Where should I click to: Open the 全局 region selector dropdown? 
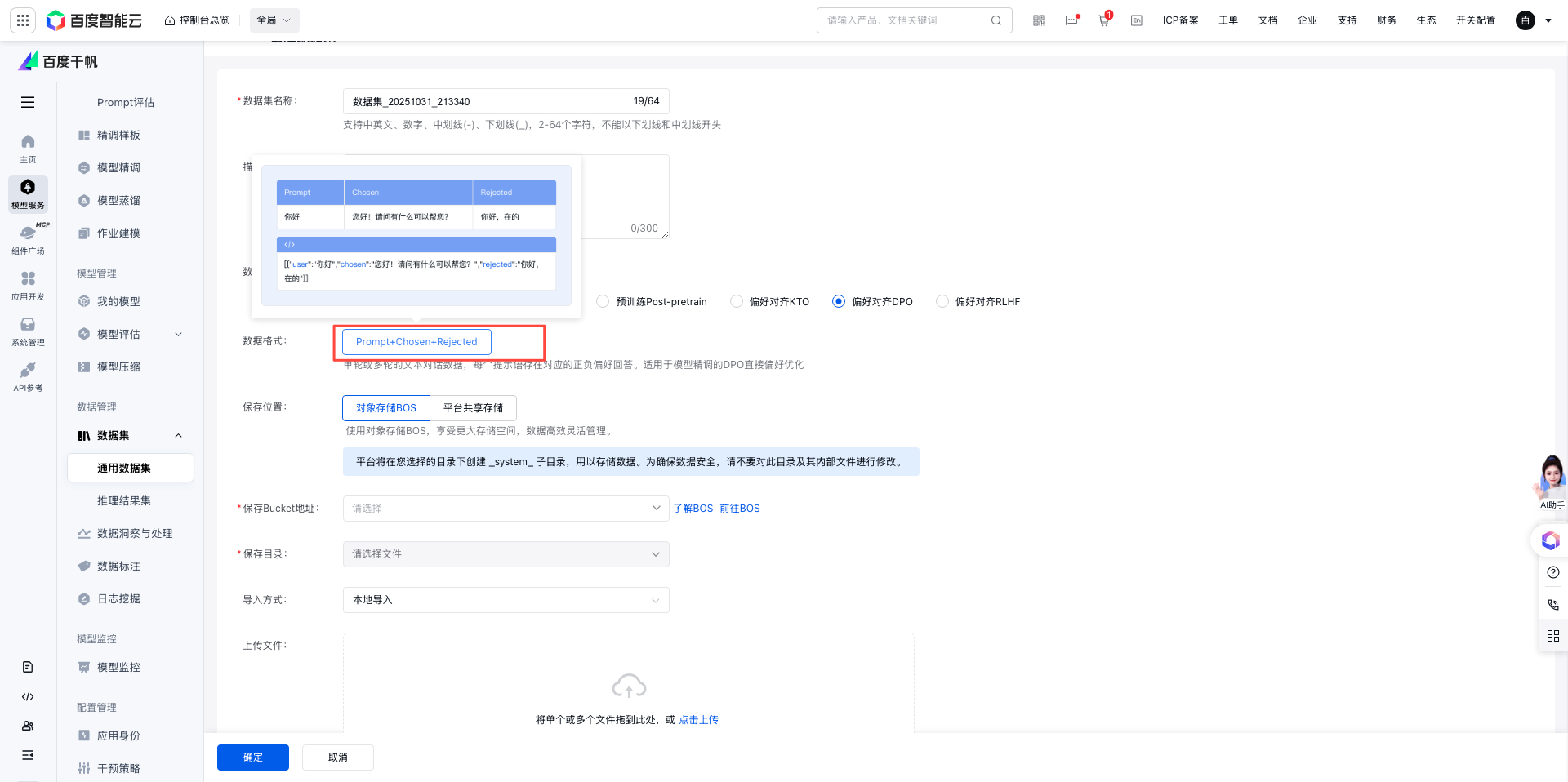tap(274, 20)
